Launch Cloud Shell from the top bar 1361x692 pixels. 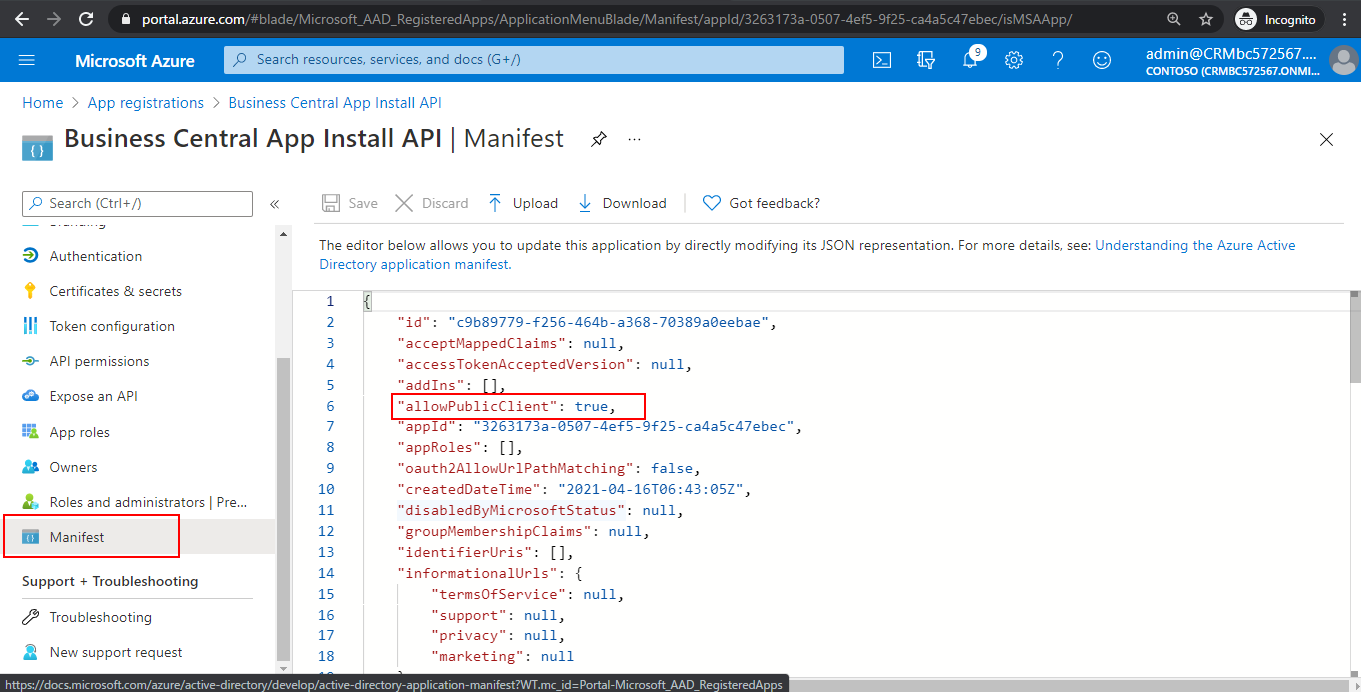pyautogui.click(x=881, y=60)
